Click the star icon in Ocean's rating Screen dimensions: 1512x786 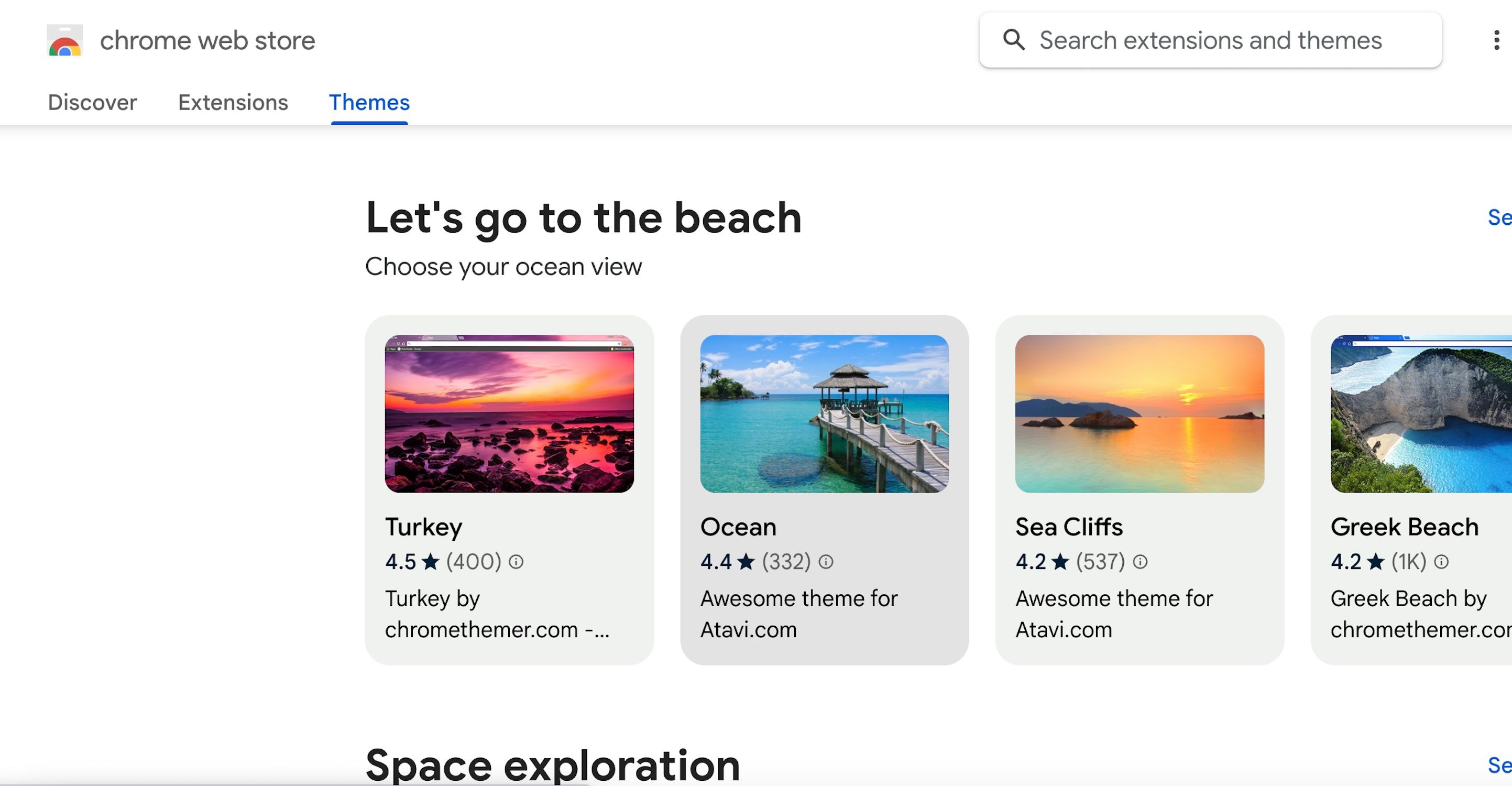tap(746, 561)
